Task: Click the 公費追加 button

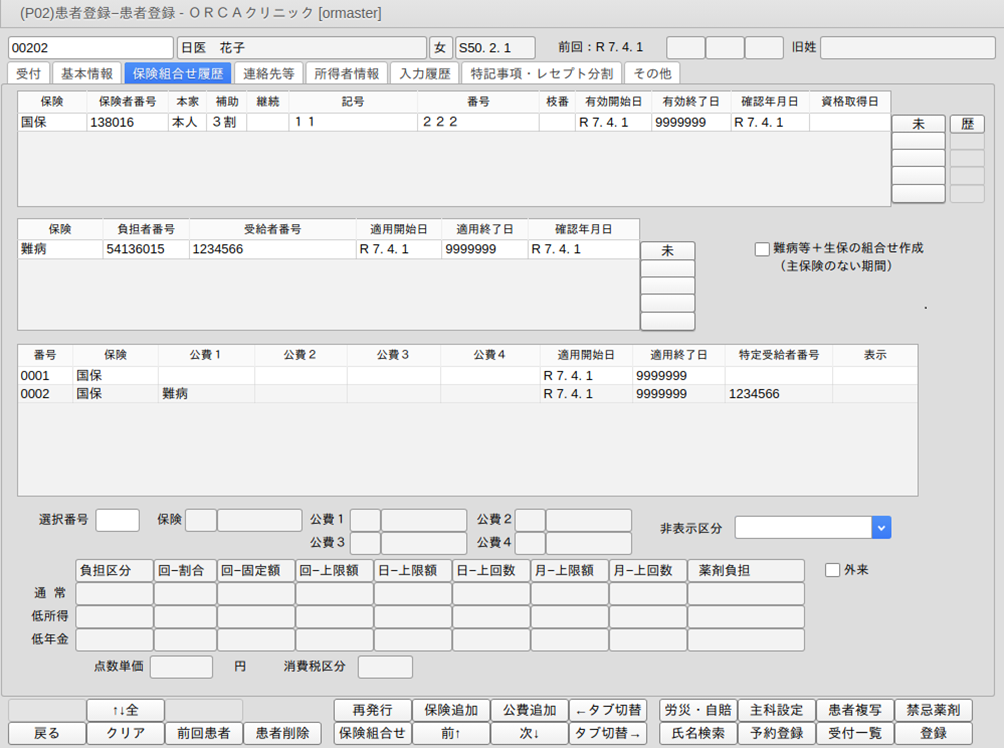Action: click(529, 710)
